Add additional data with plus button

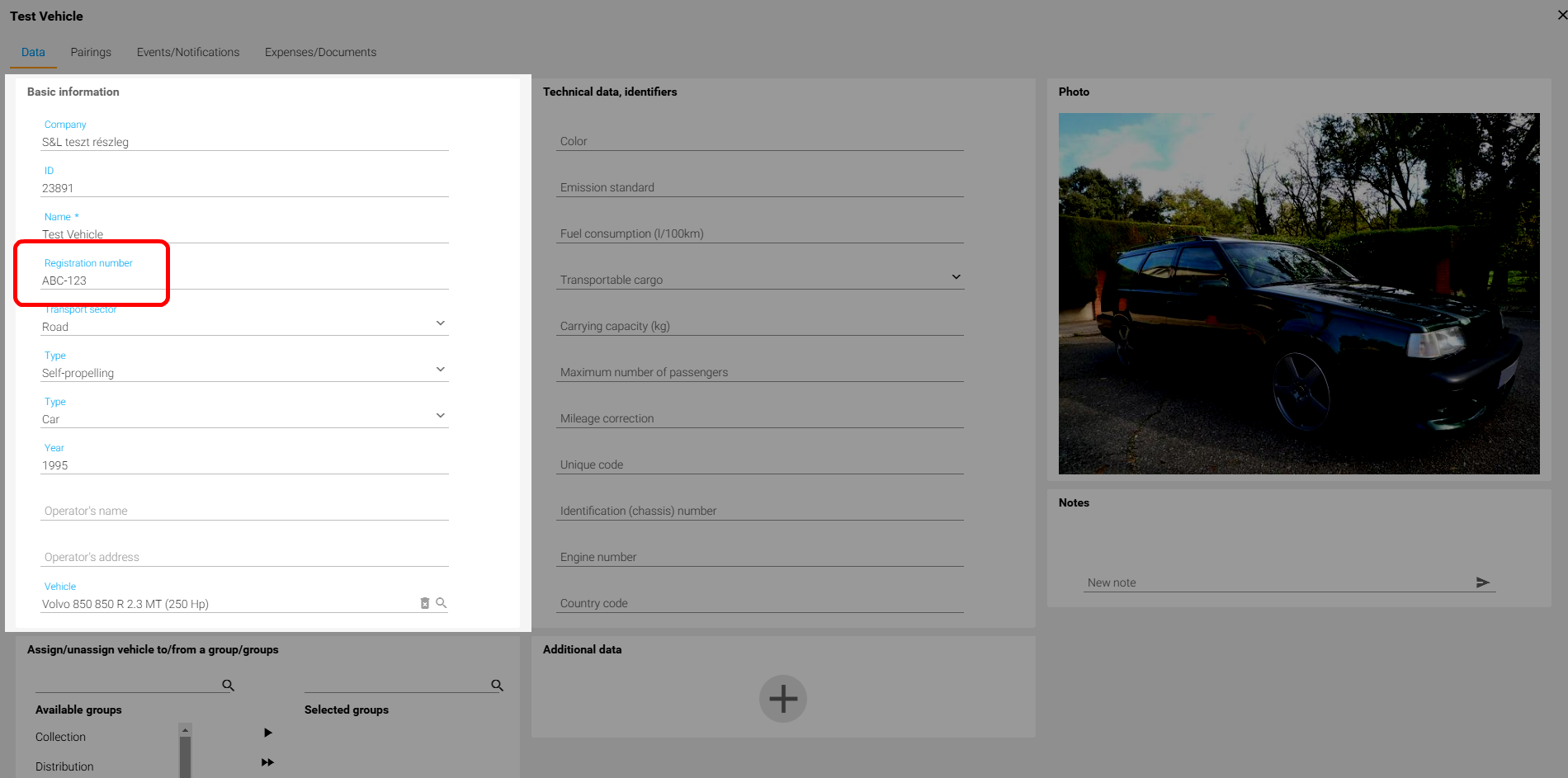(782, 699)
